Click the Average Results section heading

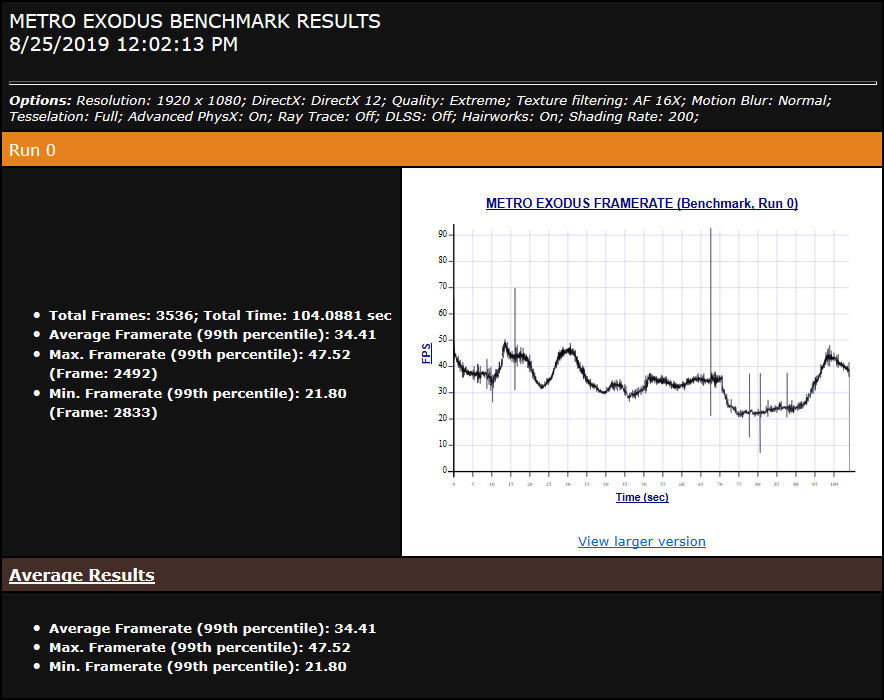[x=82, y=575]
